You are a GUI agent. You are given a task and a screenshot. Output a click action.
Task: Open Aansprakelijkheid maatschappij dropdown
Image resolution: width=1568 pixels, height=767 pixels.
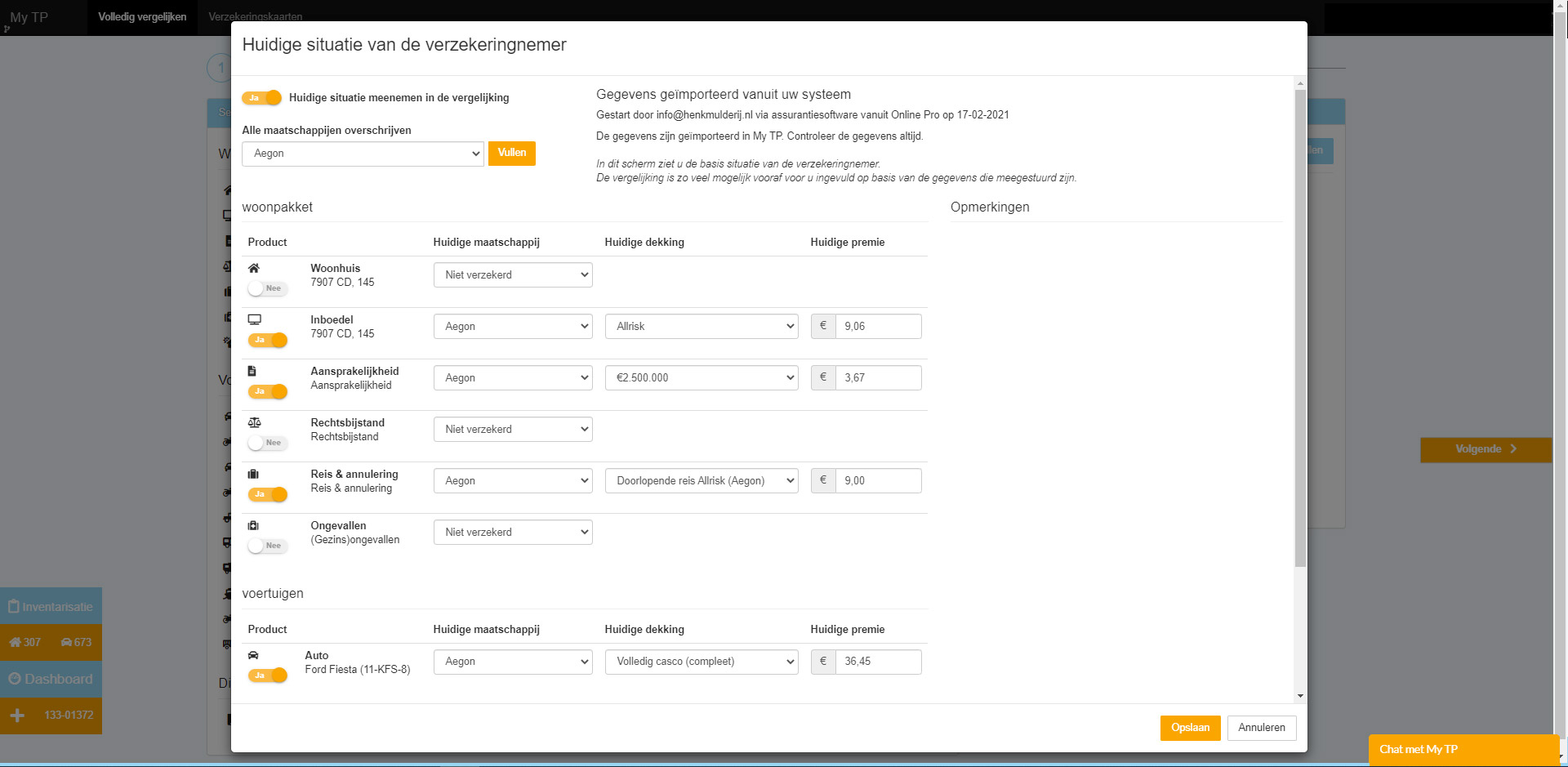pos(513,378)
